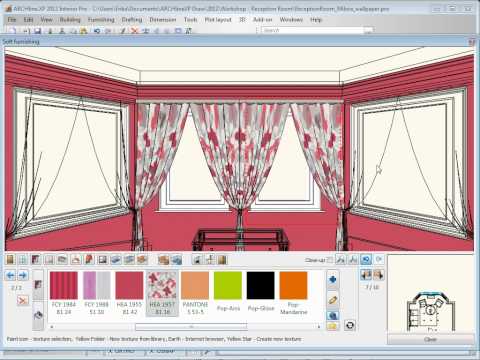Click the Close button below floor plan

pos(430,339)
